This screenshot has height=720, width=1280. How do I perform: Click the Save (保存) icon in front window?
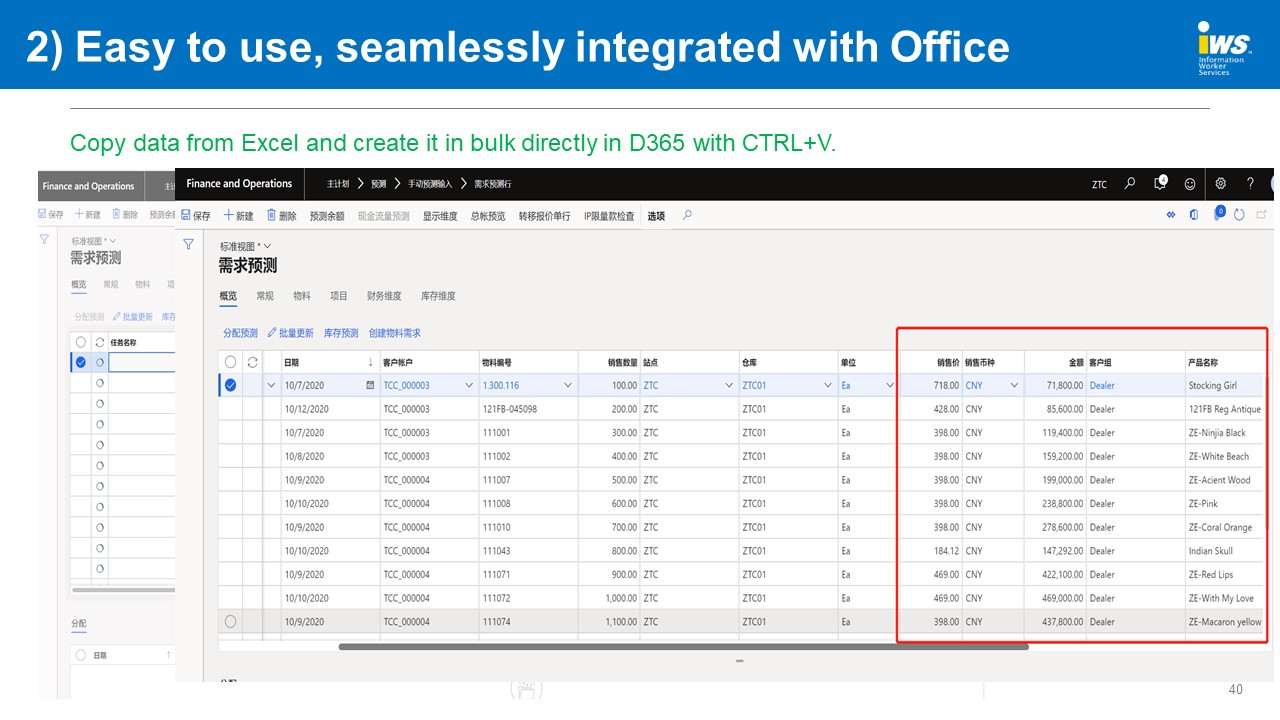pos(187,215)
